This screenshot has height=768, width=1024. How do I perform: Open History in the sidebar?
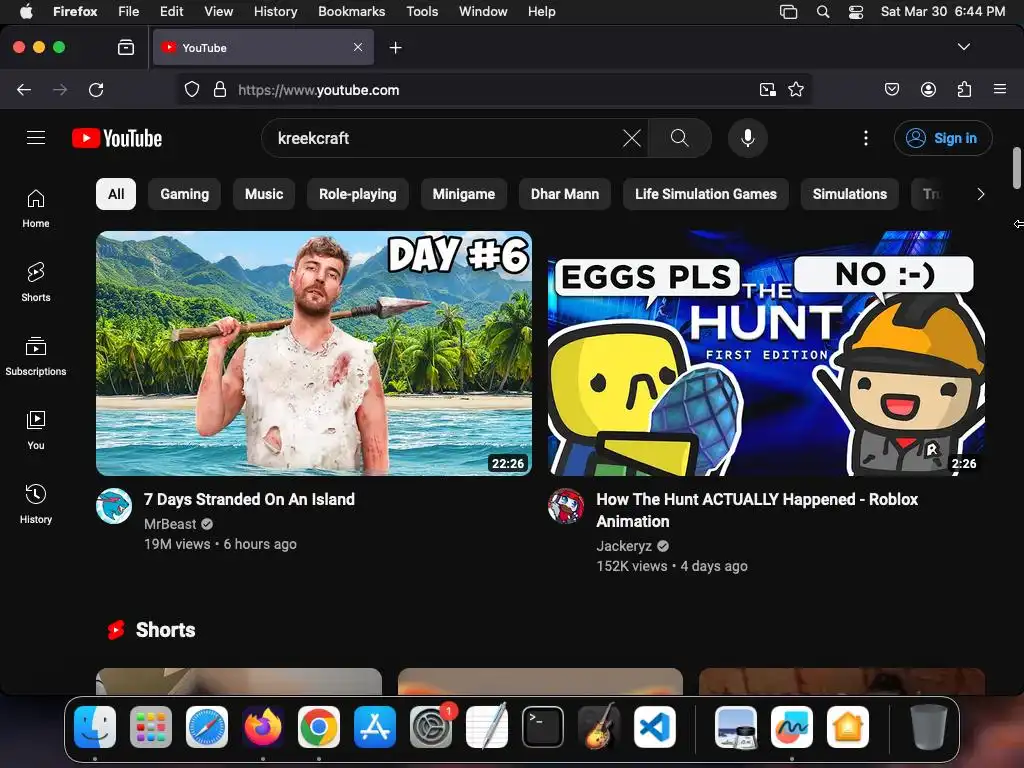coord(36,504)
